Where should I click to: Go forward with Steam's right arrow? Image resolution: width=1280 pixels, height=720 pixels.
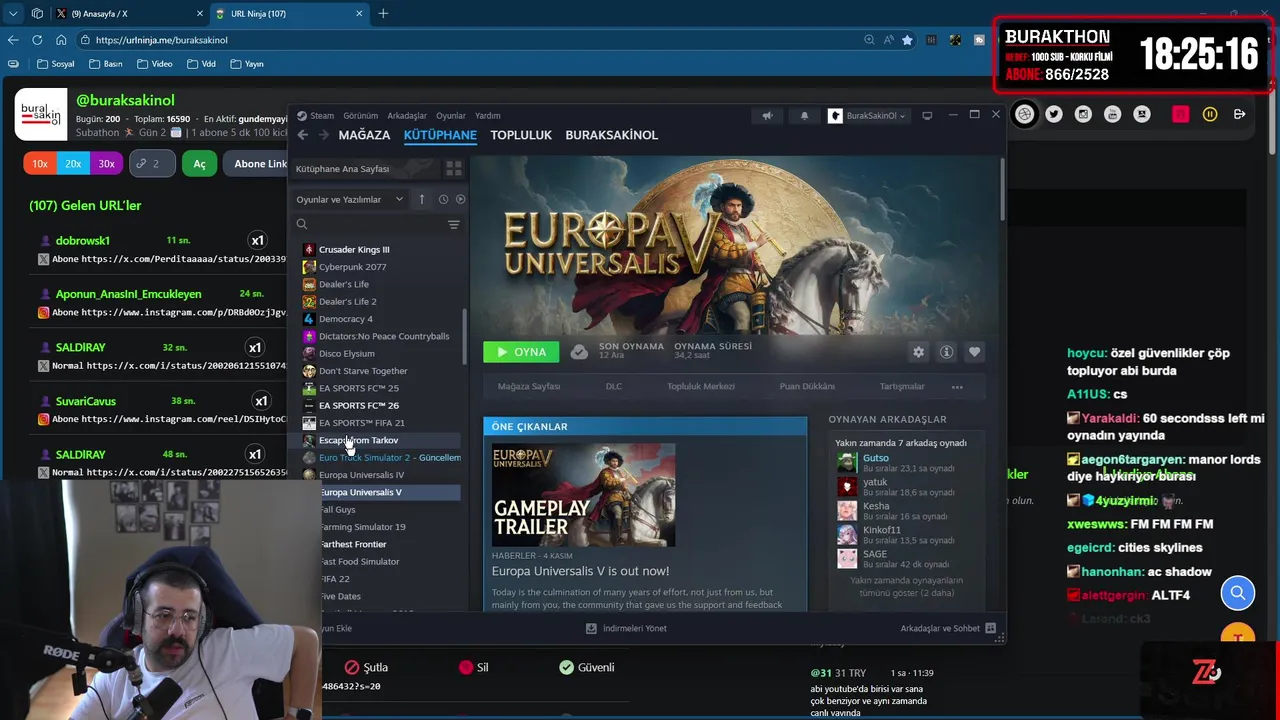coord(323,135)
